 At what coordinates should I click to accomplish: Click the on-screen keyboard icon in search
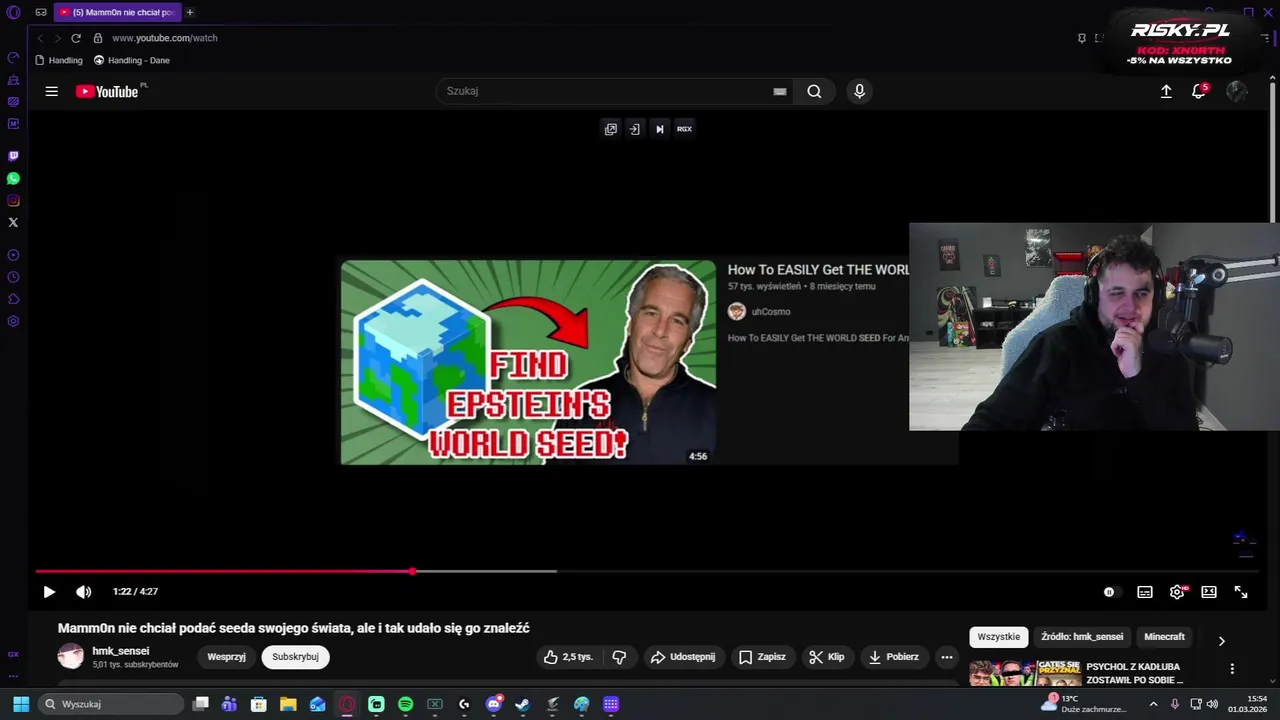780,91
